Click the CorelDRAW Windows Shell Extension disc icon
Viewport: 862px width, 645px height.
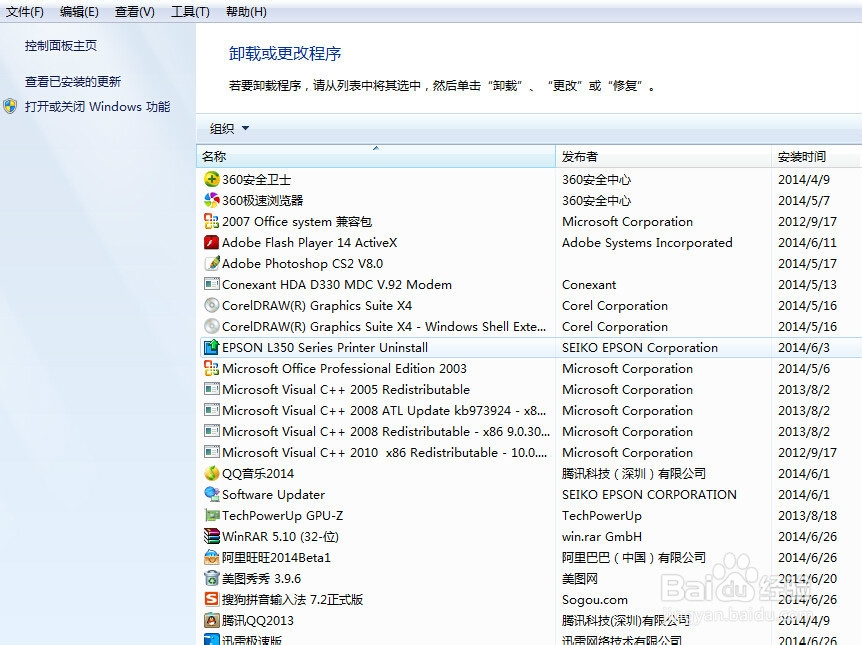(x=212, y=326)
